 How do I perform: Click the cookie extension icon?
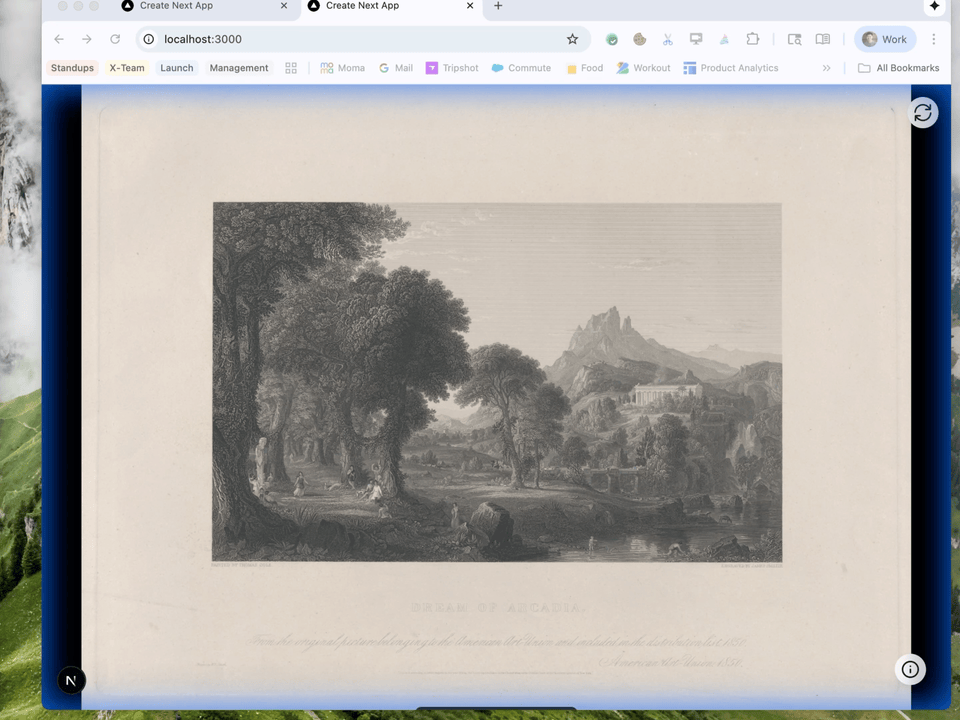tap(640, 39)
